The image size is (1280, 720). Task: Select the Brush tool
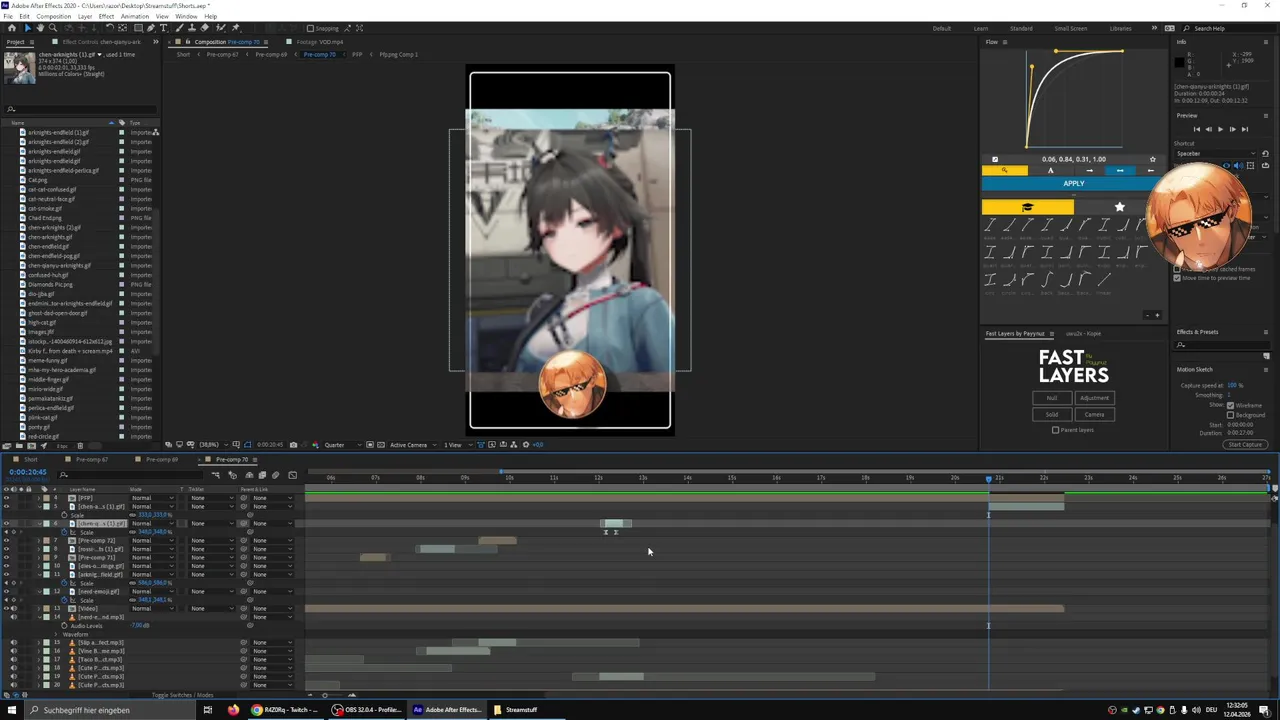coord(180,28)
